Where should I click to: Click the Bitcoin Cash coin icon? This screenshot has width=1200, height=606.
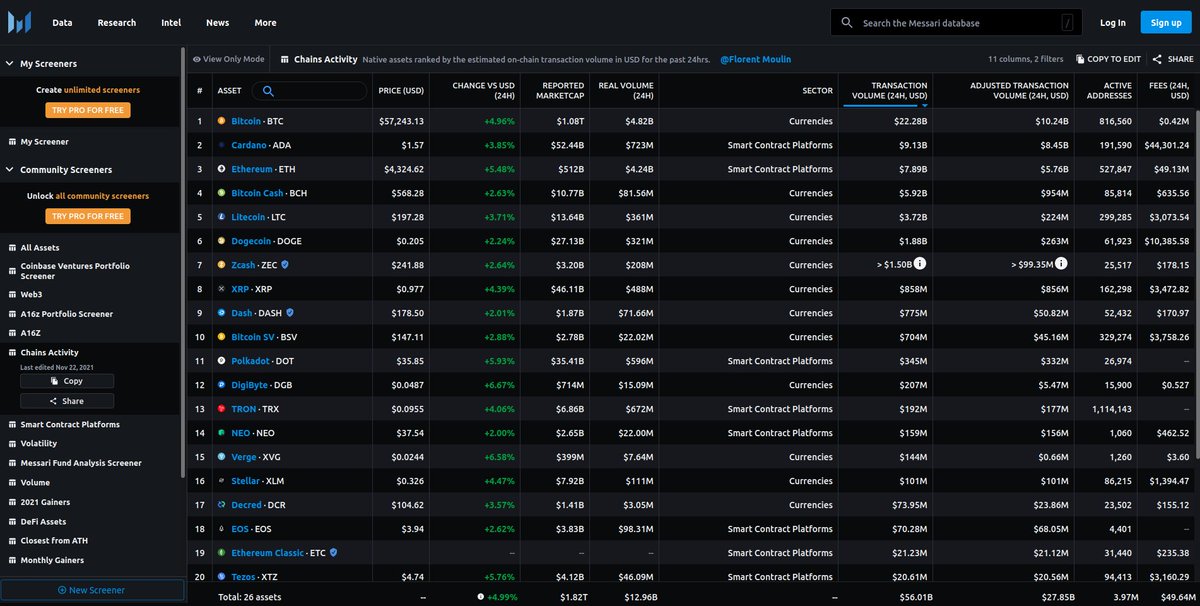(222, 193)
